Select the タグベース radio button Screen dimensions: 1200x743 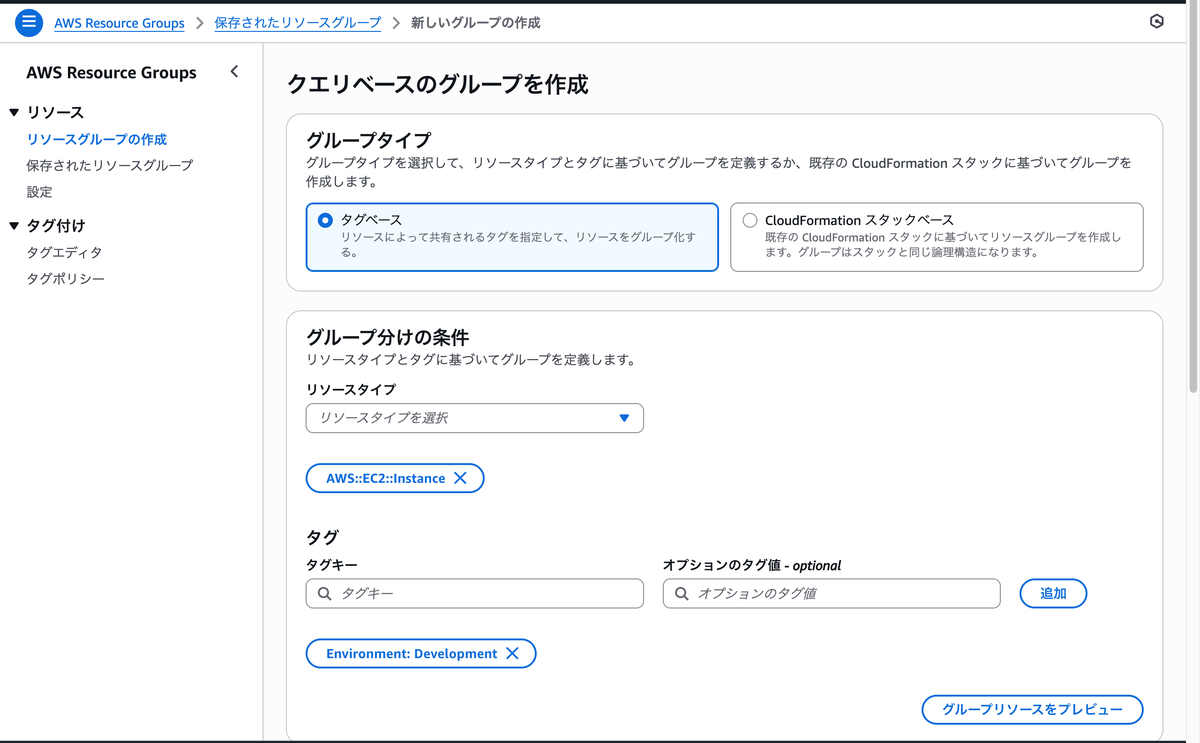pos(325,220)
